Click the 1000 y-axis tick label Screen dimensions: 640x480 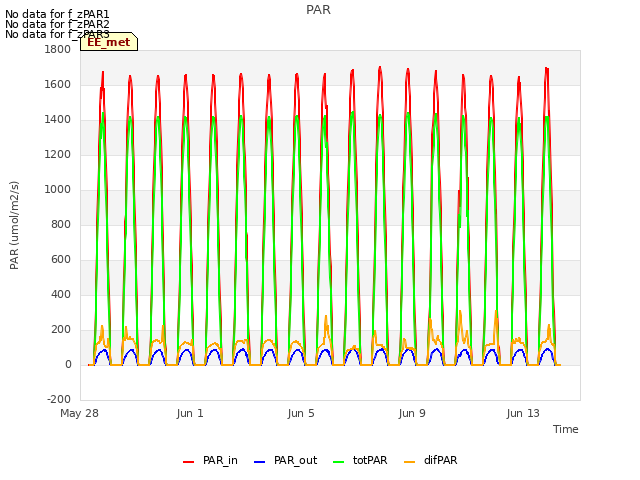coord(58,190)
